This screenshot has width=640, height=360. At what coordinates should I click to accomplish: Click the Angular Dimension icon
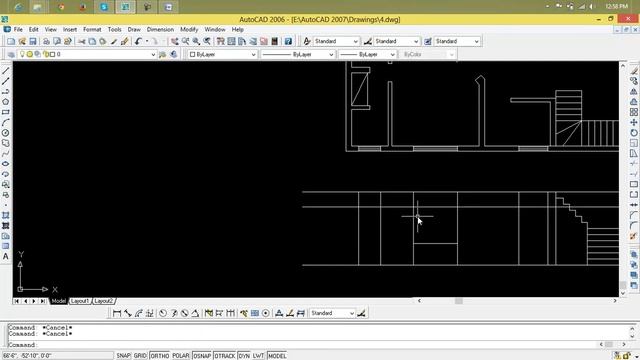click(x=195, y=313)
